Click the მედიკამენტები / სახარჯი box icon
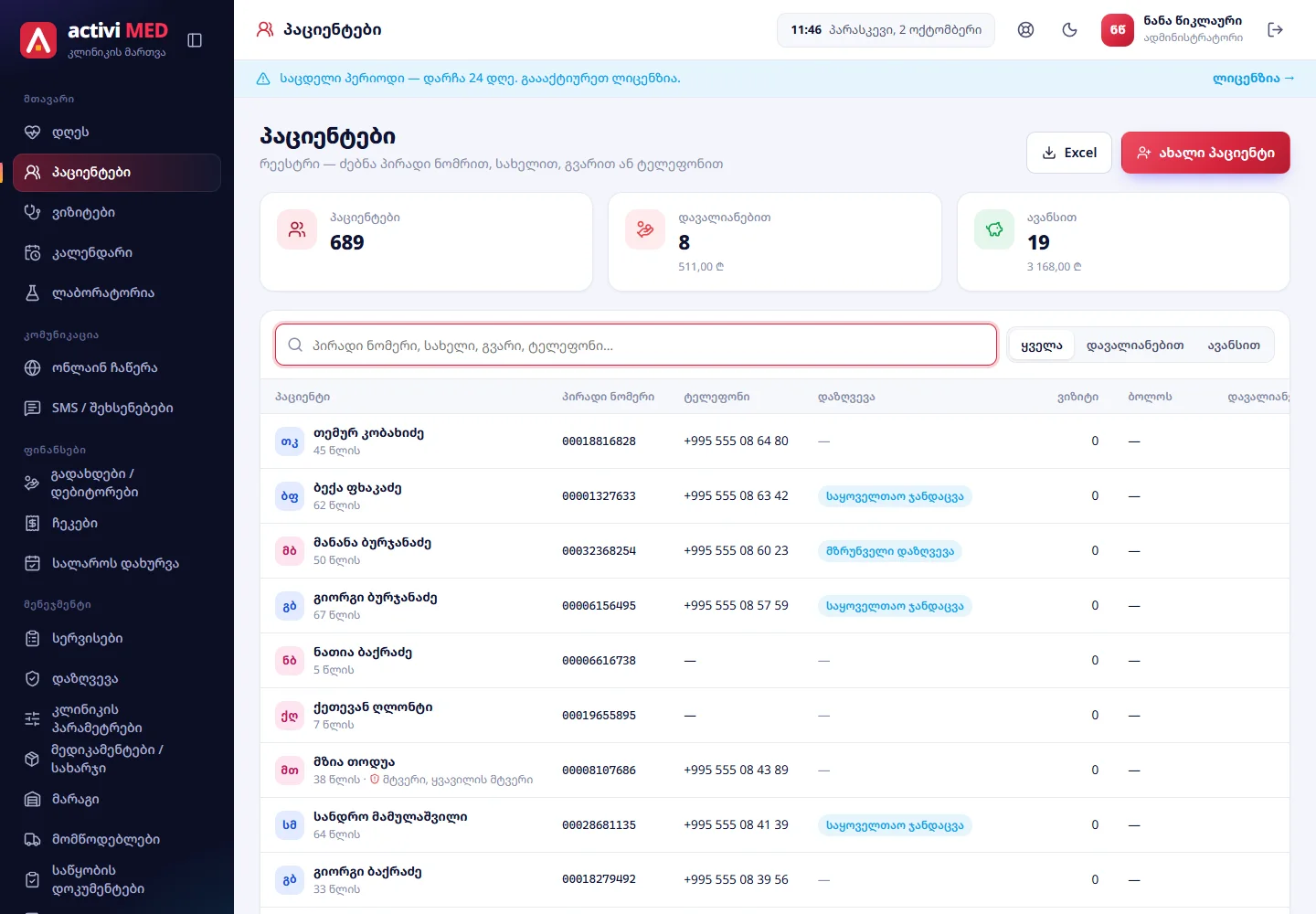 [32, 760]
